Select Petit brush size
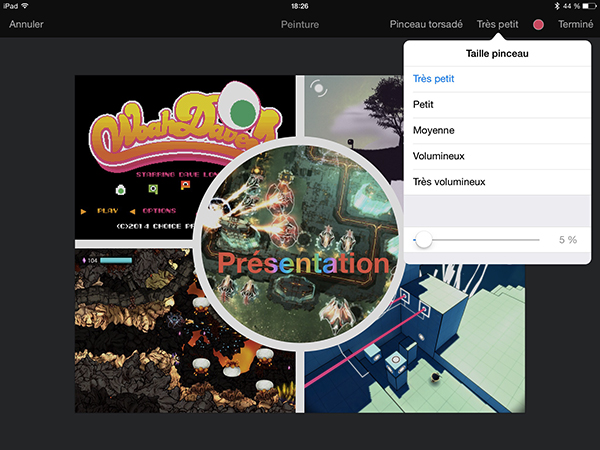Image resolution: width=600 pixels, height=450 pixels. coord(497,104)
